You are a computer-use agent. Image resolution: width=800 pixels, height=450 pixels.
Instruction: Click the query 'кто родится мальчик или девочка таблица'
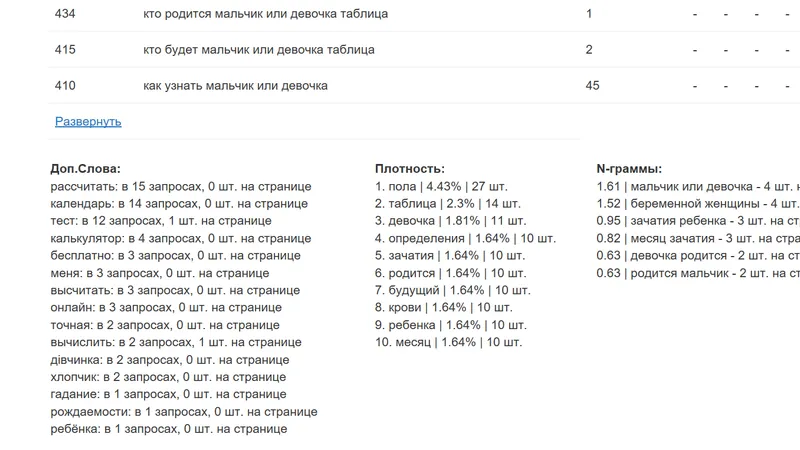point(265,14)
